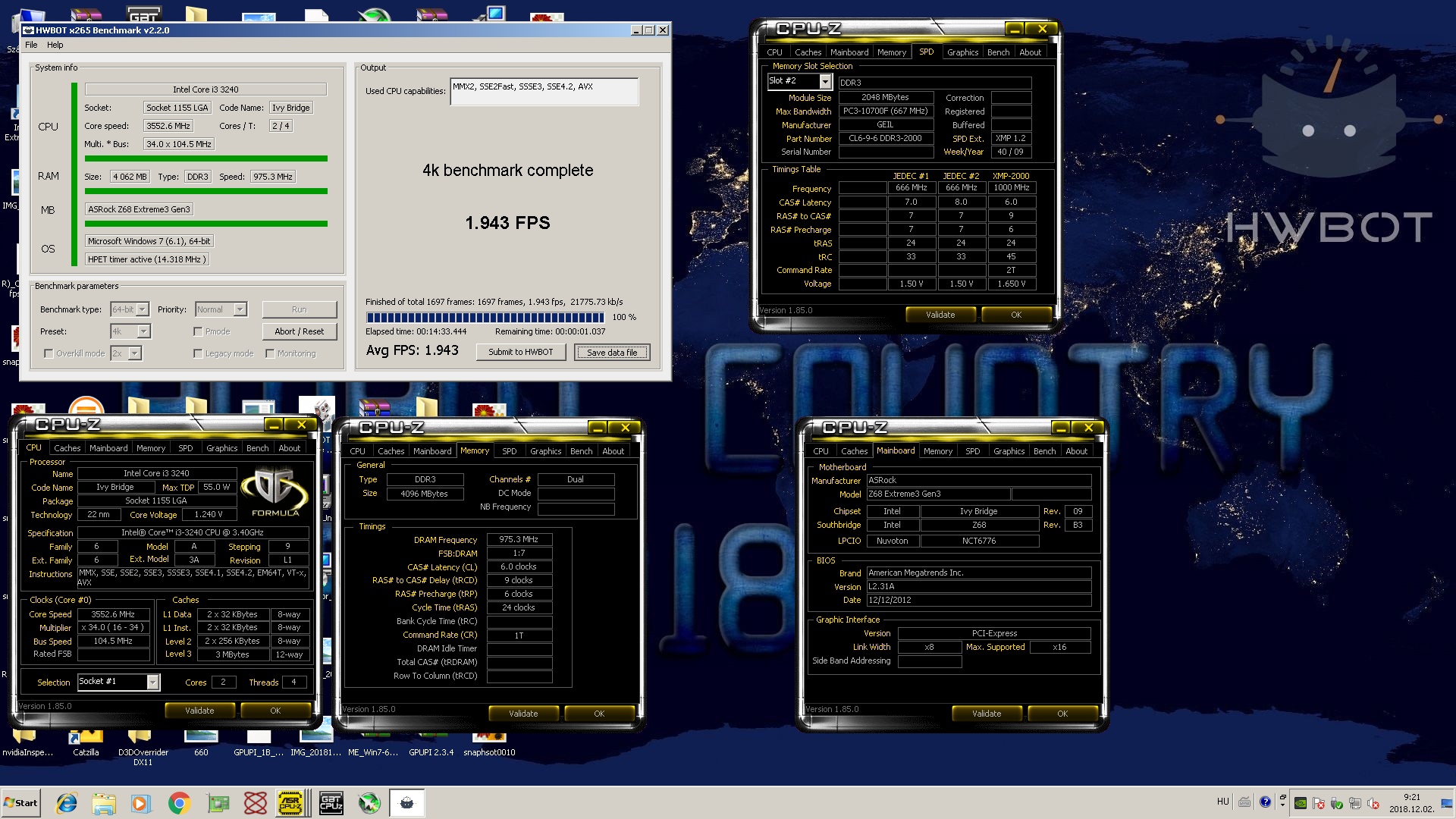Toggle the Legacy mode checkbox
Viewport: 1456px width, 819px height.
click(198, 353)
